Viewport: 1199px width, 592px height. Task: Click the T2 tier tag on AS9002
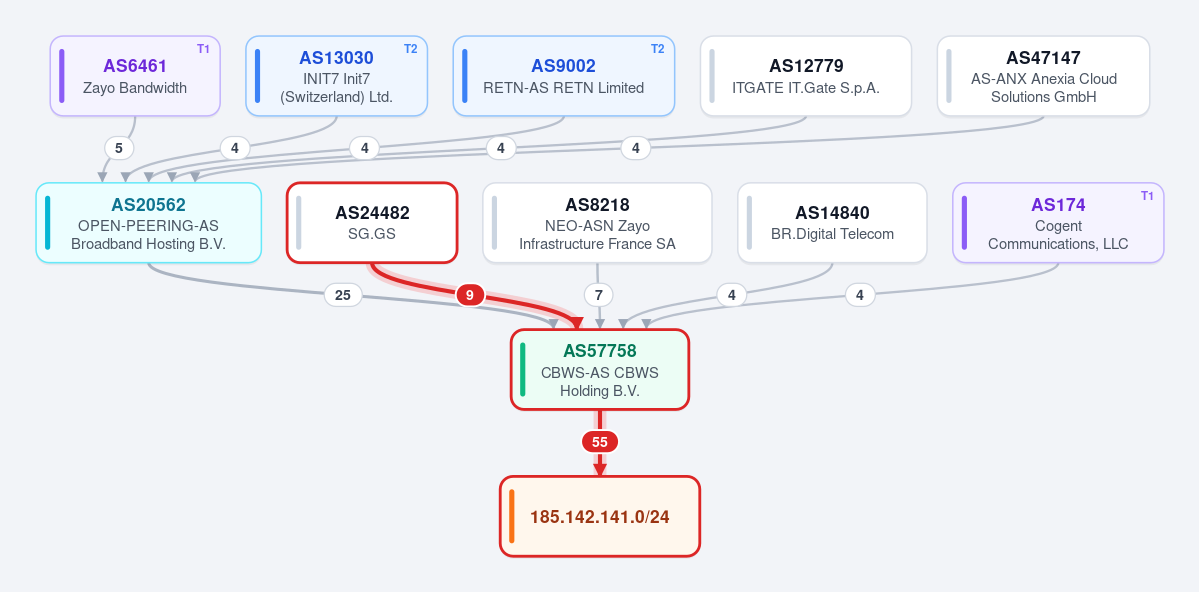click(x=658, y=49)
